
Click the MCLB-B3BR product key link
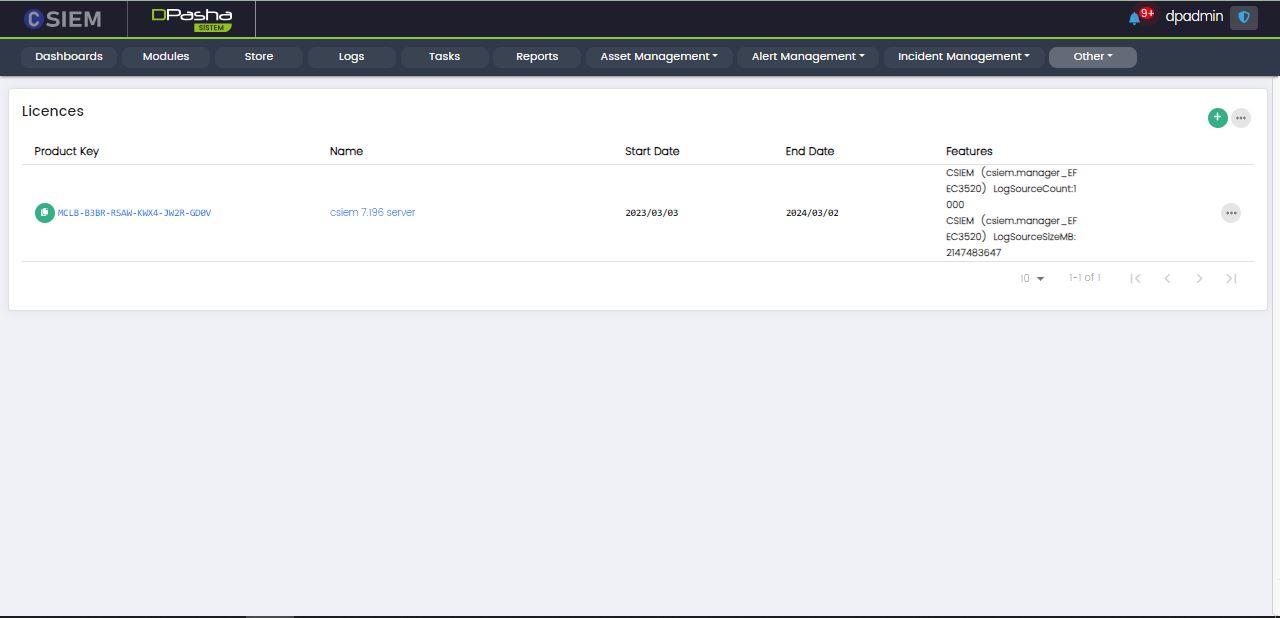coord(134,213)
